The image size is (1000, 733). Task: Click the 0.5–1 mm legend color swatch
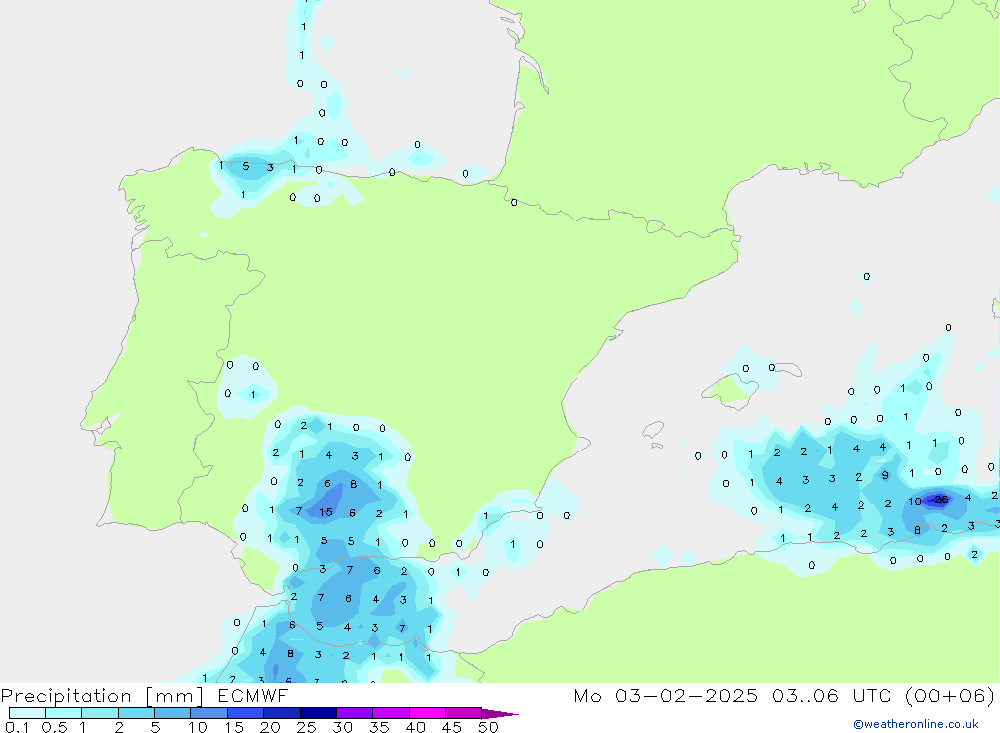[63, 713]
